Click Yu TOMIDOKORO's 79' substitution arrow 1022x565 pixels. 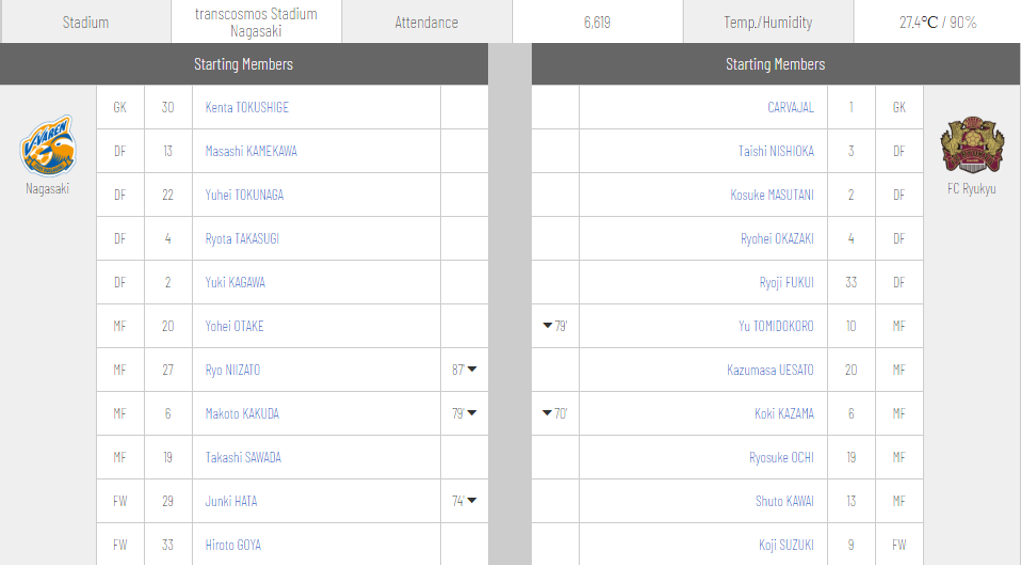coord(547,326)
